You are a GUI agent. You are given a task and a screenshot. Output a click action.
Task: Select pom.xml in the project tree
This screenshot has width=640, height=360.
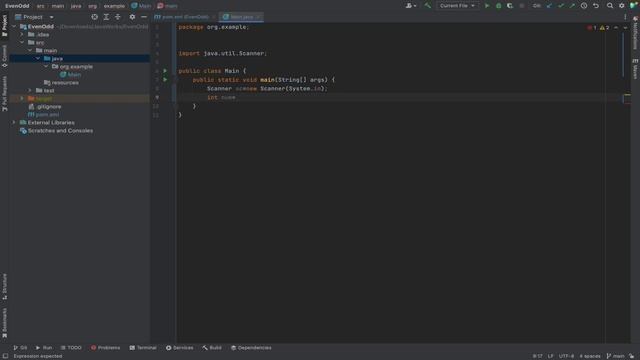coord(43,115)
